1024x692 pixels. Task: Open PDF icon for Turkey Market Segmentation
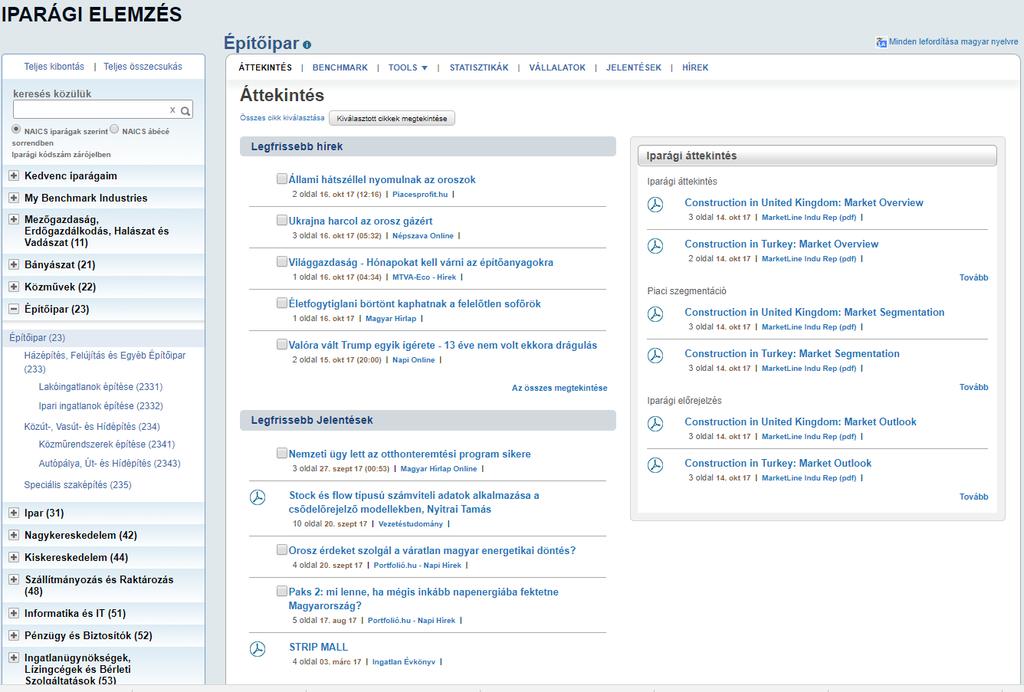(x=655, y=356)
